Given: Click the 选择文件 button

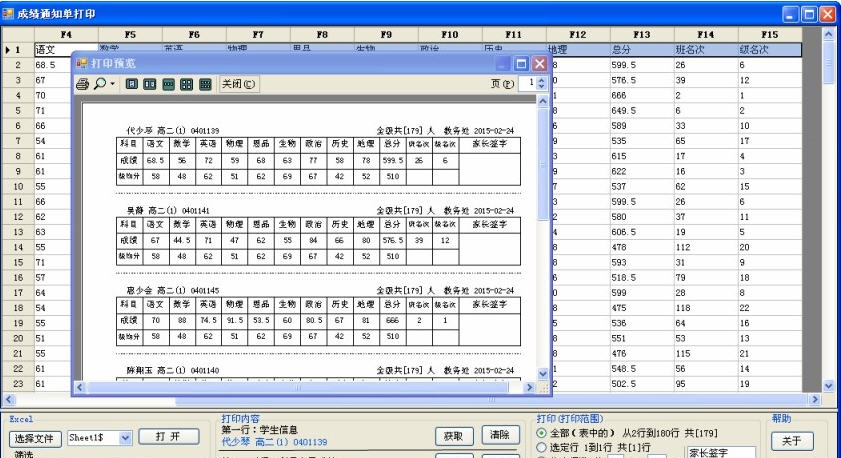Looking at the screenshot, I should pos(35,439).
